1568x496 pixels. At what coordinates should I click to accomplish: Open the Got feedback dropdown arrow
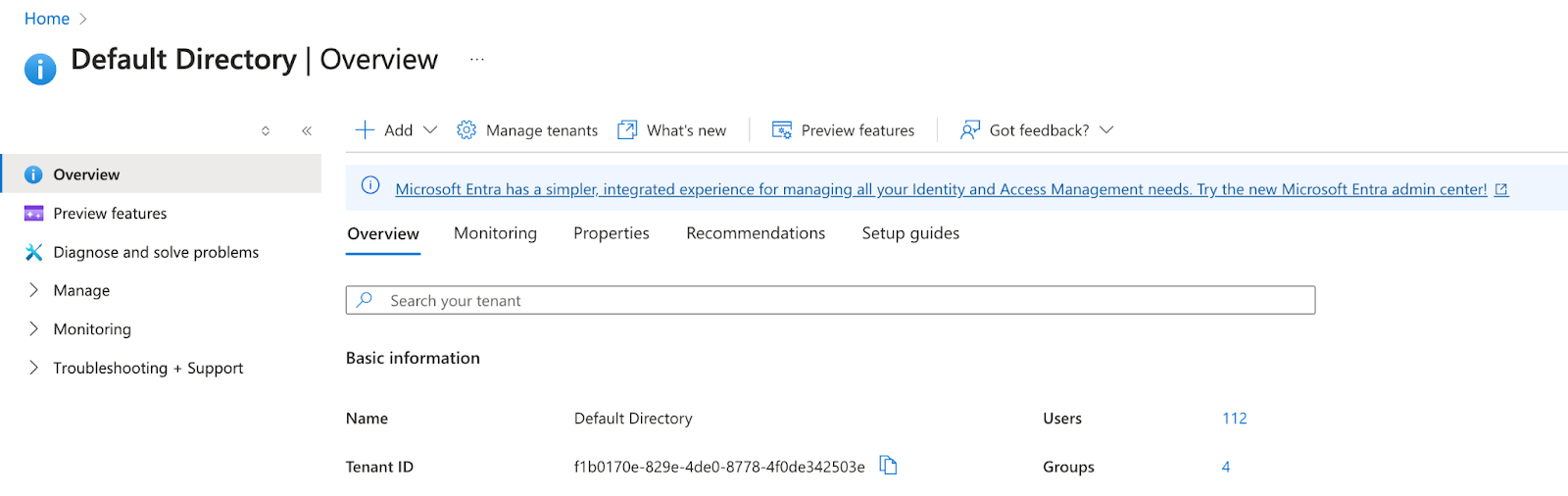[x=1106, y=130]
